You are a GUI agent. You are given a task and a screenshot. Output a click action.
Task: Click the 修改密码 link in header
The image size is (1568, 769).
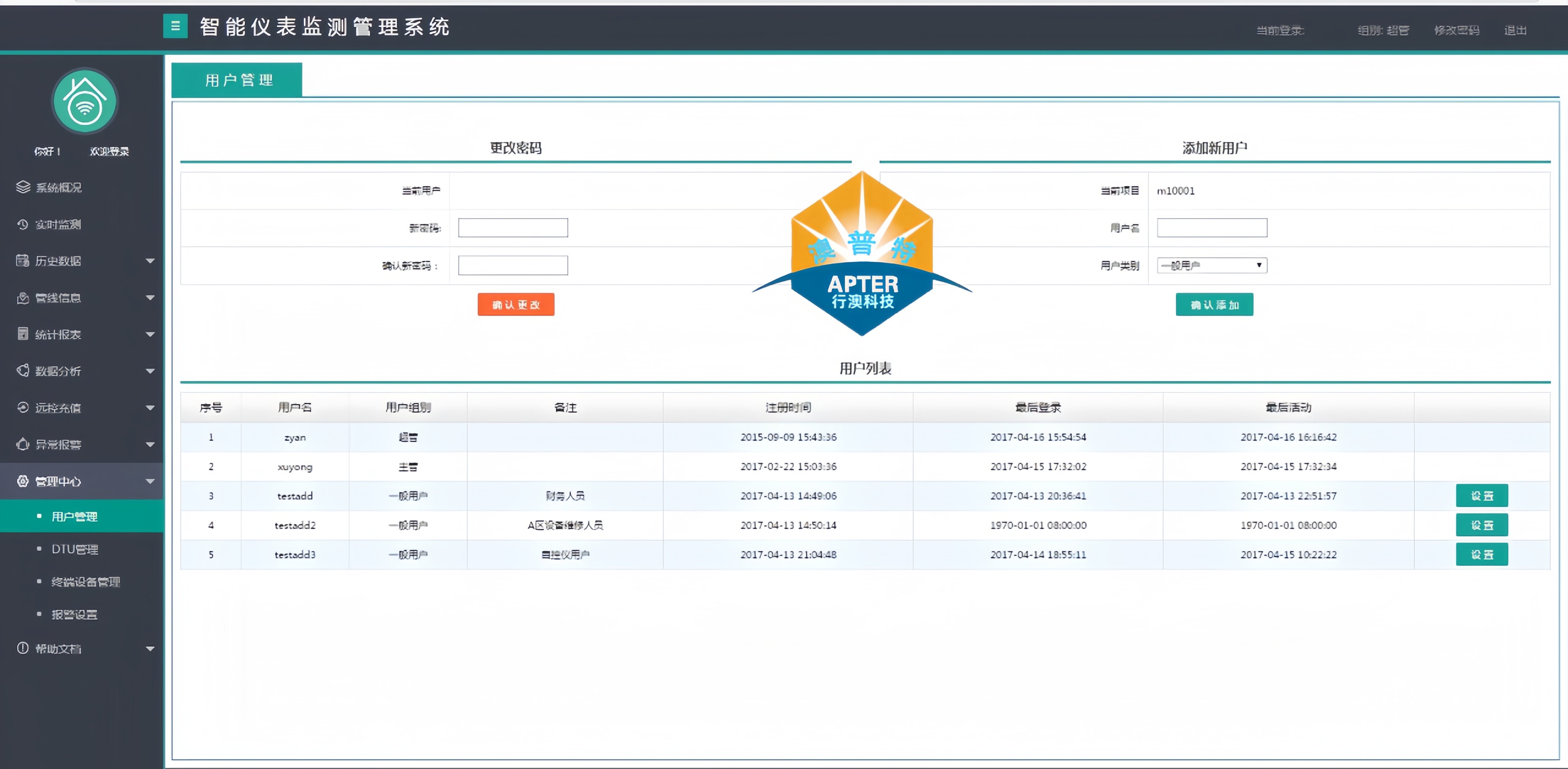(1456, 30)
